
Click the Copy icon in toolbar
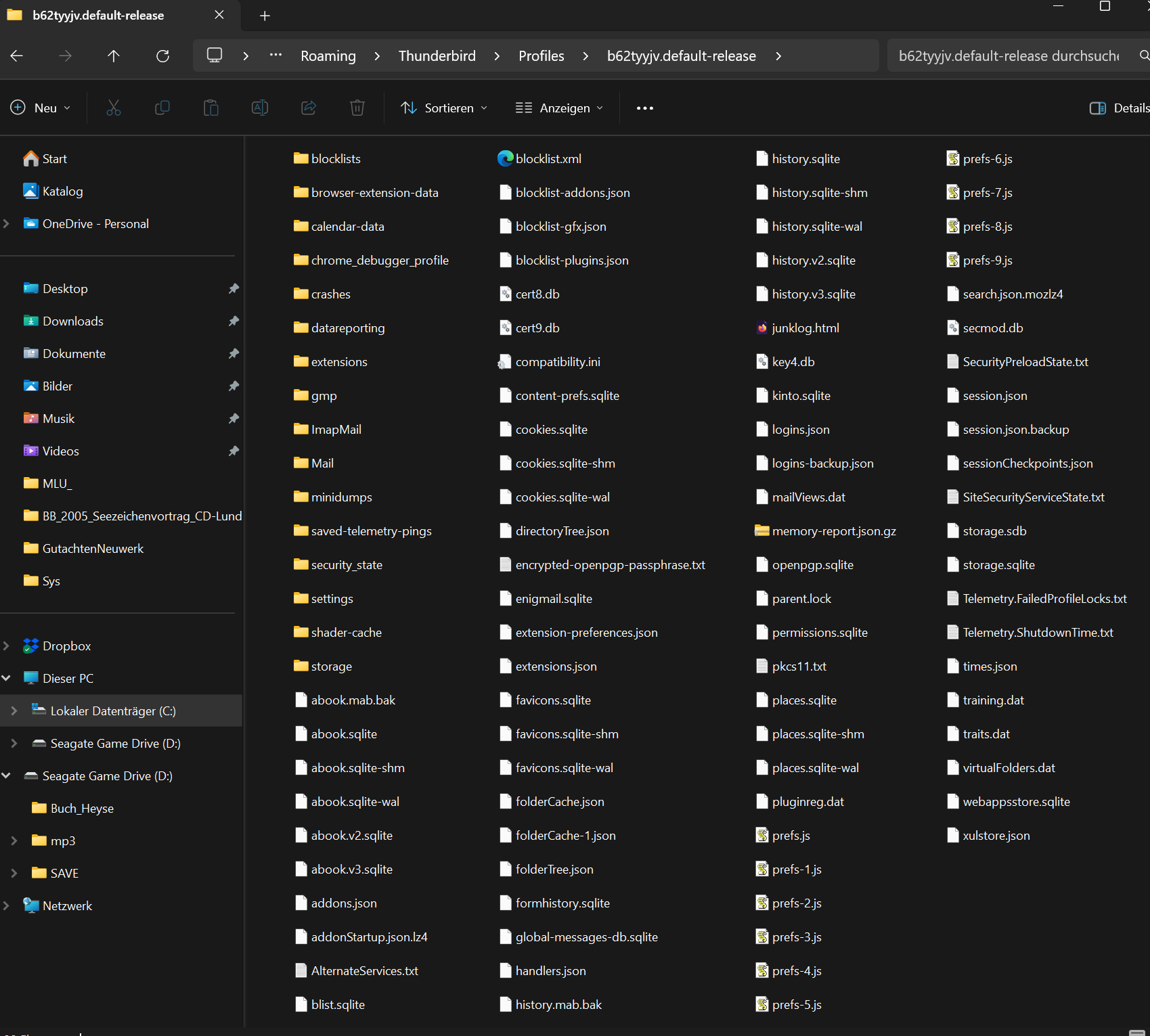(162, 108)
